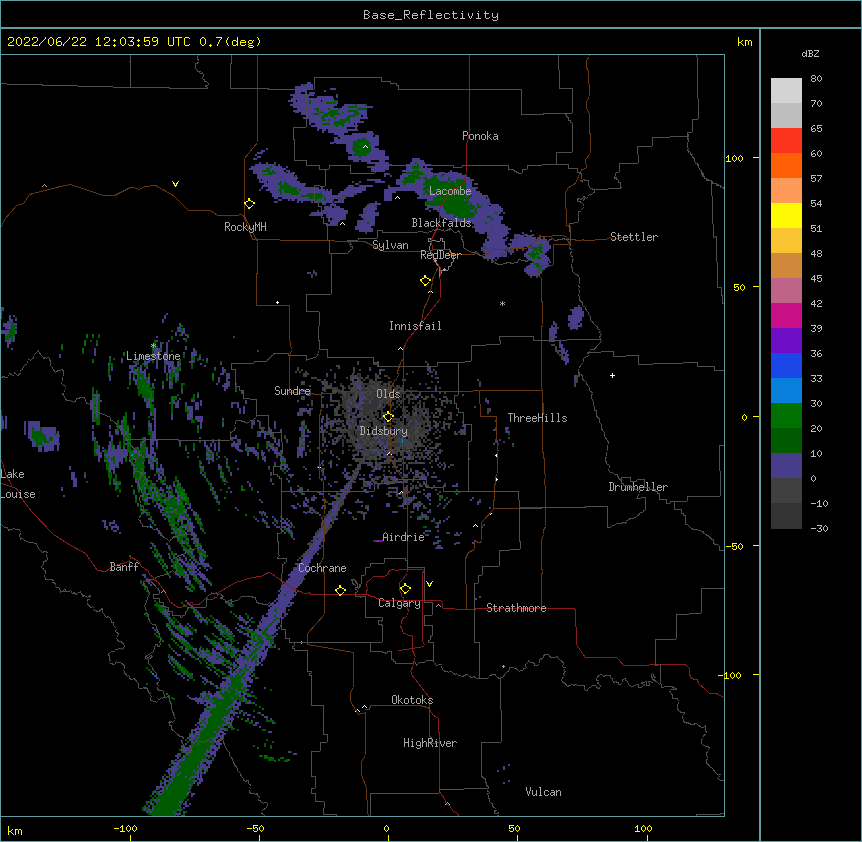This screenshot has width=862, height=842.
Task: Select the yellow diamond marker below Cochrane
Action: [340, 590]
